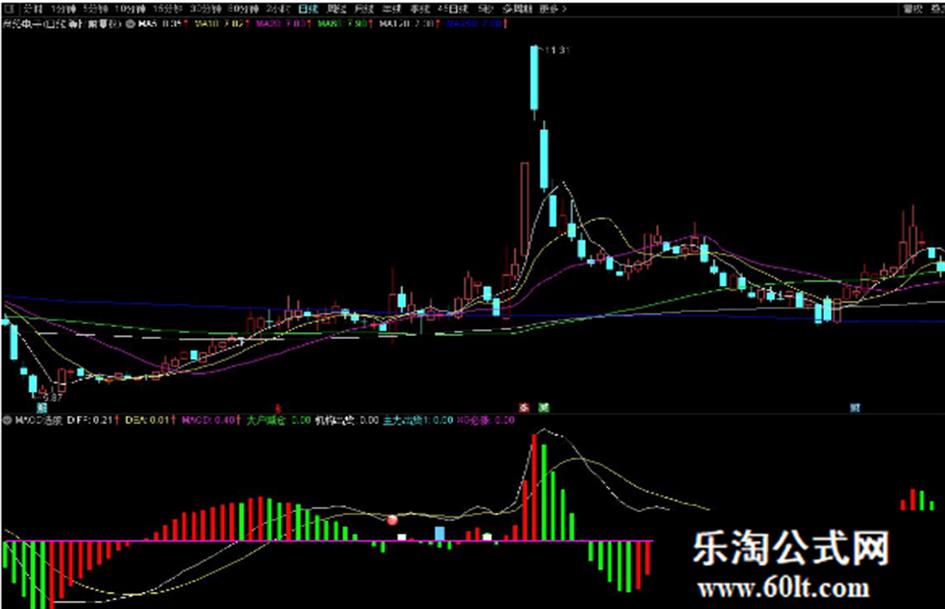Select the 2小时 period tab
Screen dimensions: 945x609
[278, 9]
